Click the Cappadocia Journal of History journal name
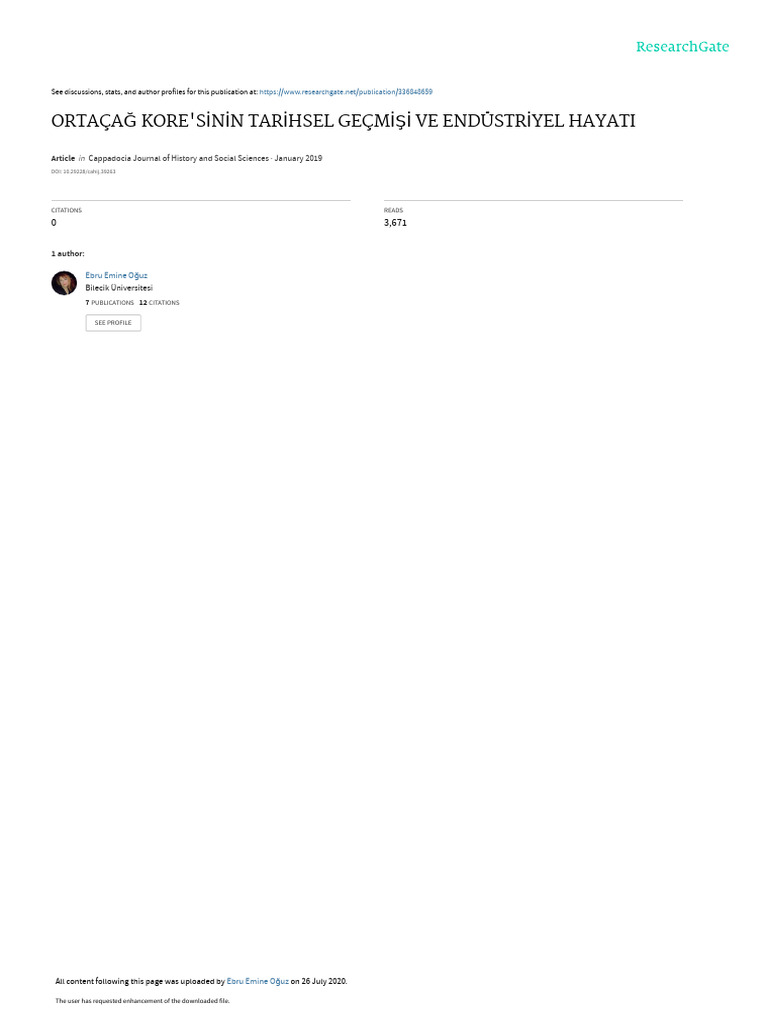This screenshot has height=1024, width=768. 178,158
